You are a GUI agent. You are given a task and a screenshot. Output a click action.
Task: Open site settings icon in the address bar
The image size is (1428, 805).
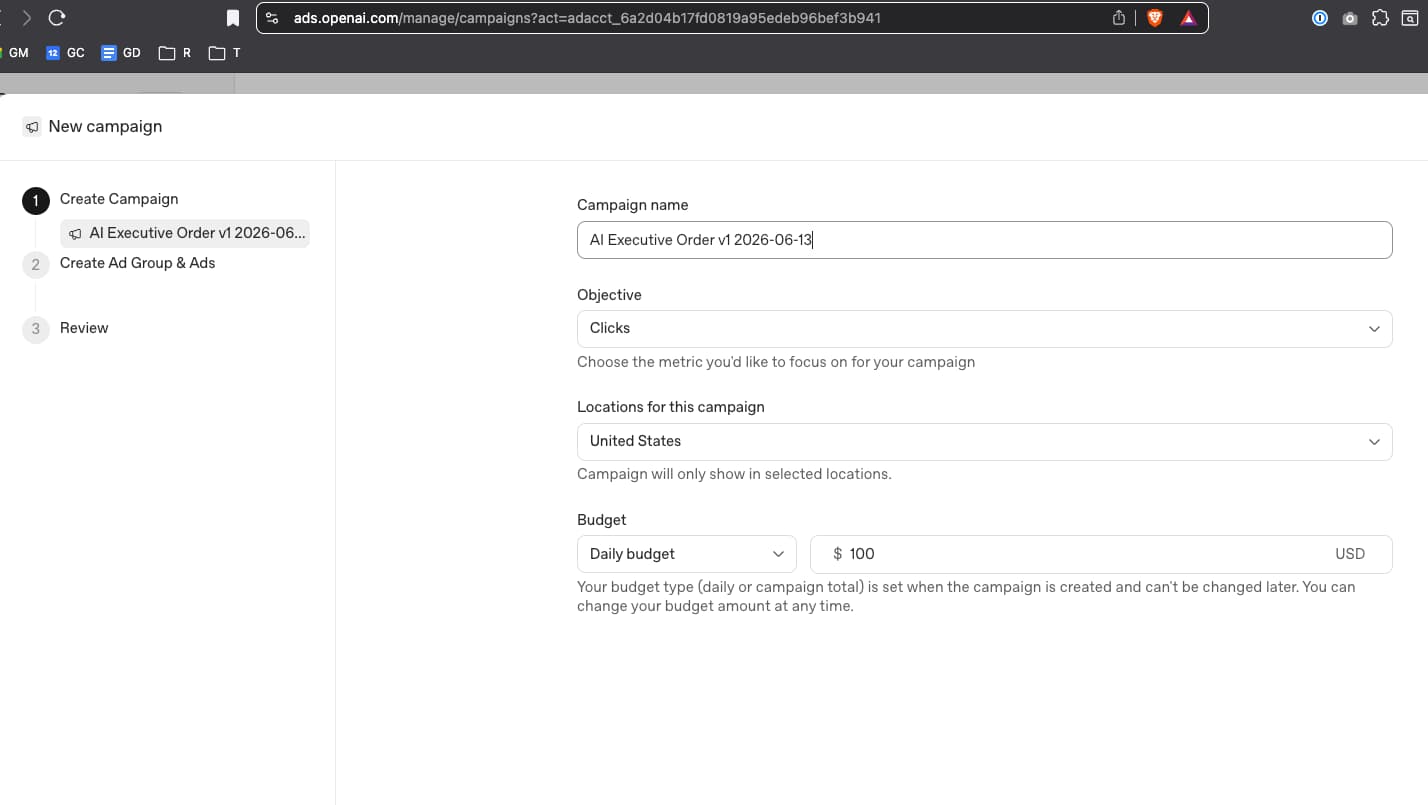coord(272,18)
